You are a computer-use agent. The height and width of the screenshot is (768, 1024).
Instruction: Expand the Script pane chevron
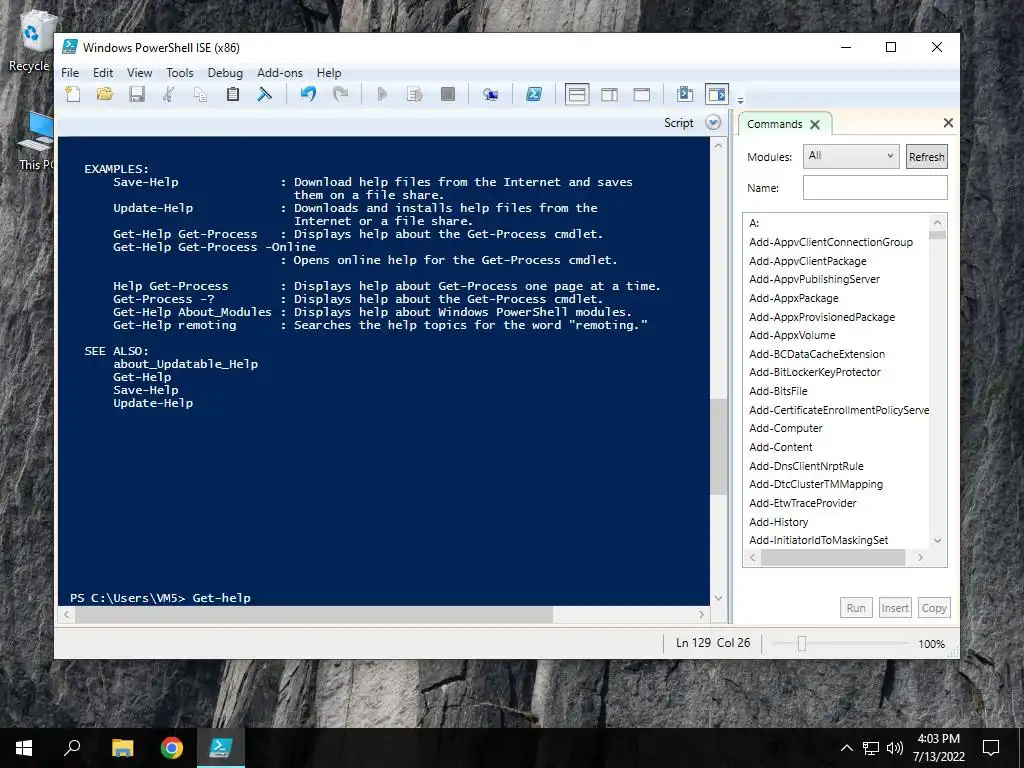(x=713, y=123)
